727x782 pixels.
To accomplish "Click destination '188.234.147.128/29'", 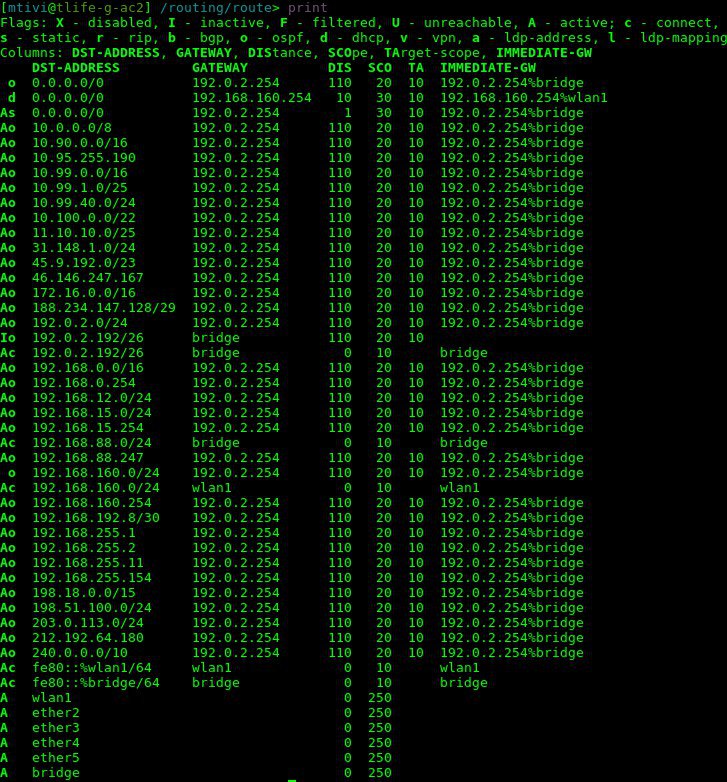I will pyautogui.click(x=104, y=307).
